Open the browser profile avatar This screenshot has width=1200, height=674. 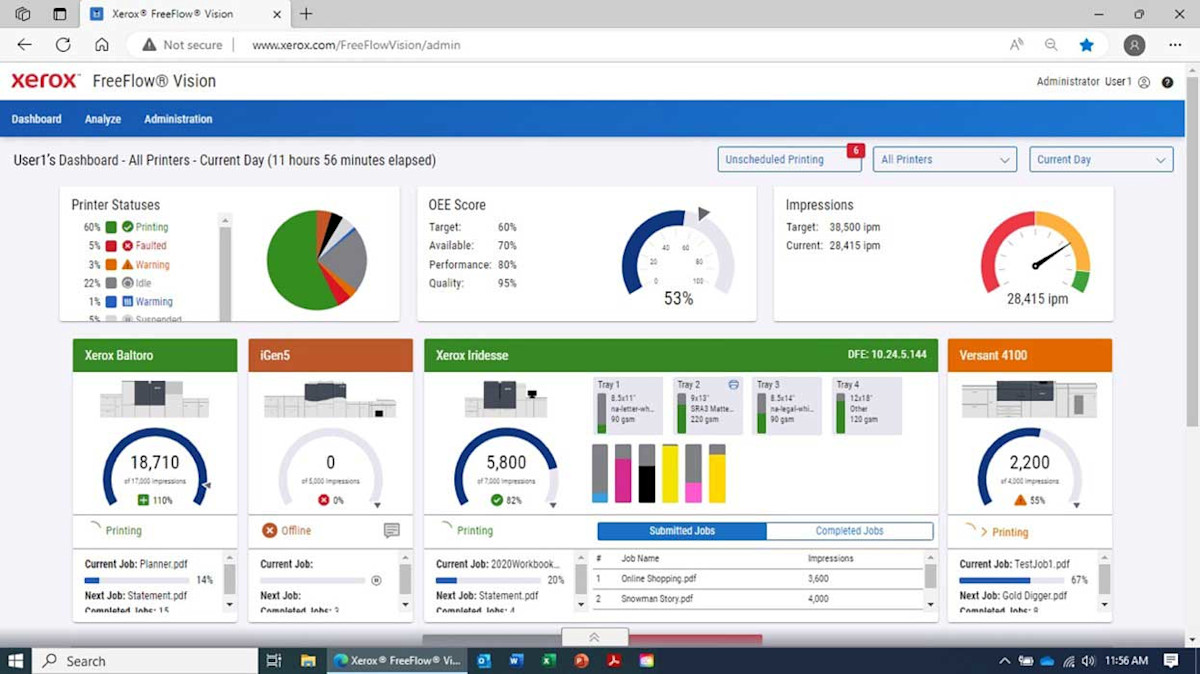tap(1134, 45)
